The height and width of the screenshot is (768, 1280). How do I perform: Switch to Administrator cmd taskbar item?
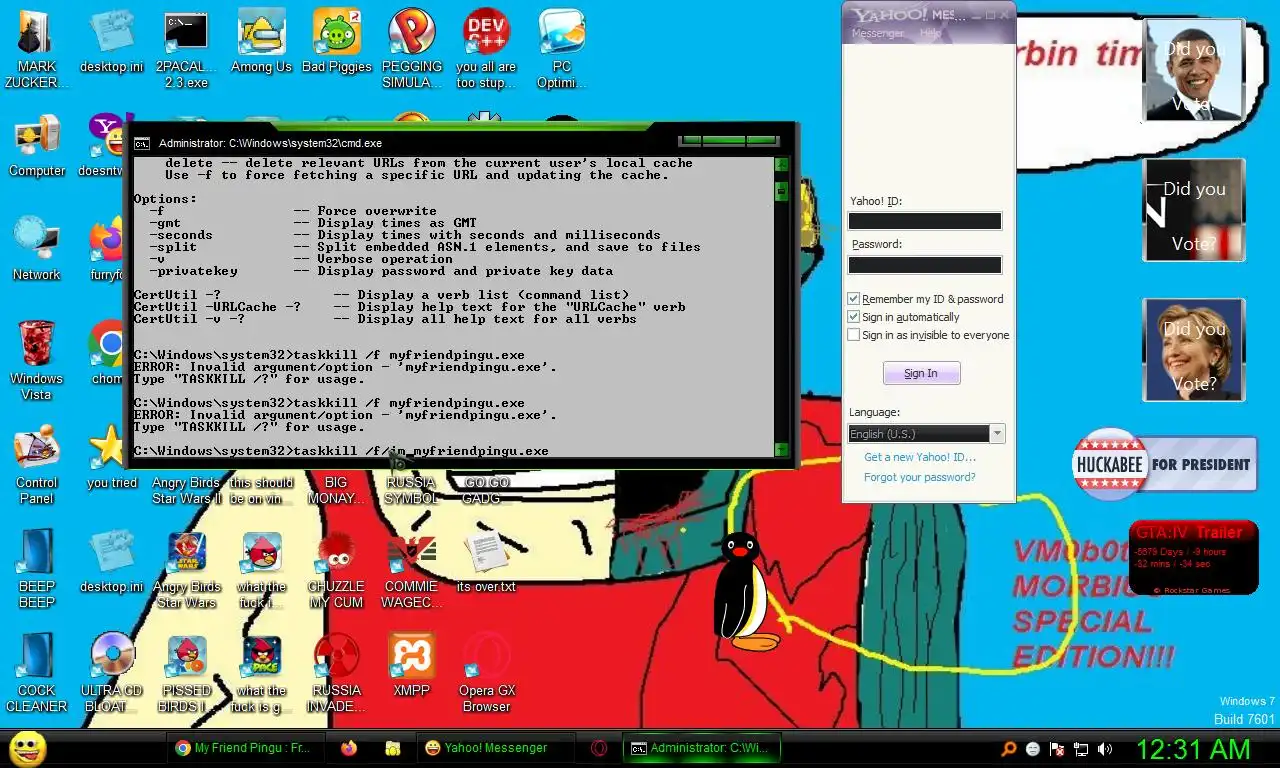pos(701,748)
